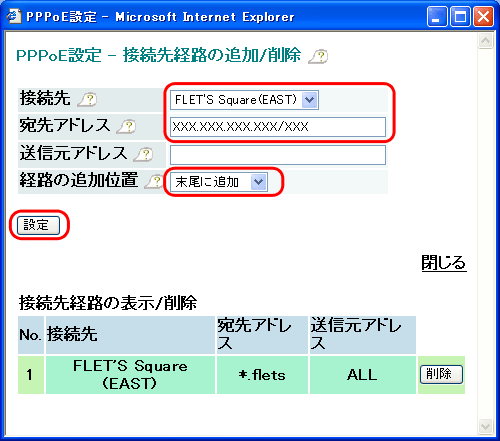Focus the empty 送信元アドレス text field
The height and width of the screenshot is (441, 500).
click(x=278, y=155)
